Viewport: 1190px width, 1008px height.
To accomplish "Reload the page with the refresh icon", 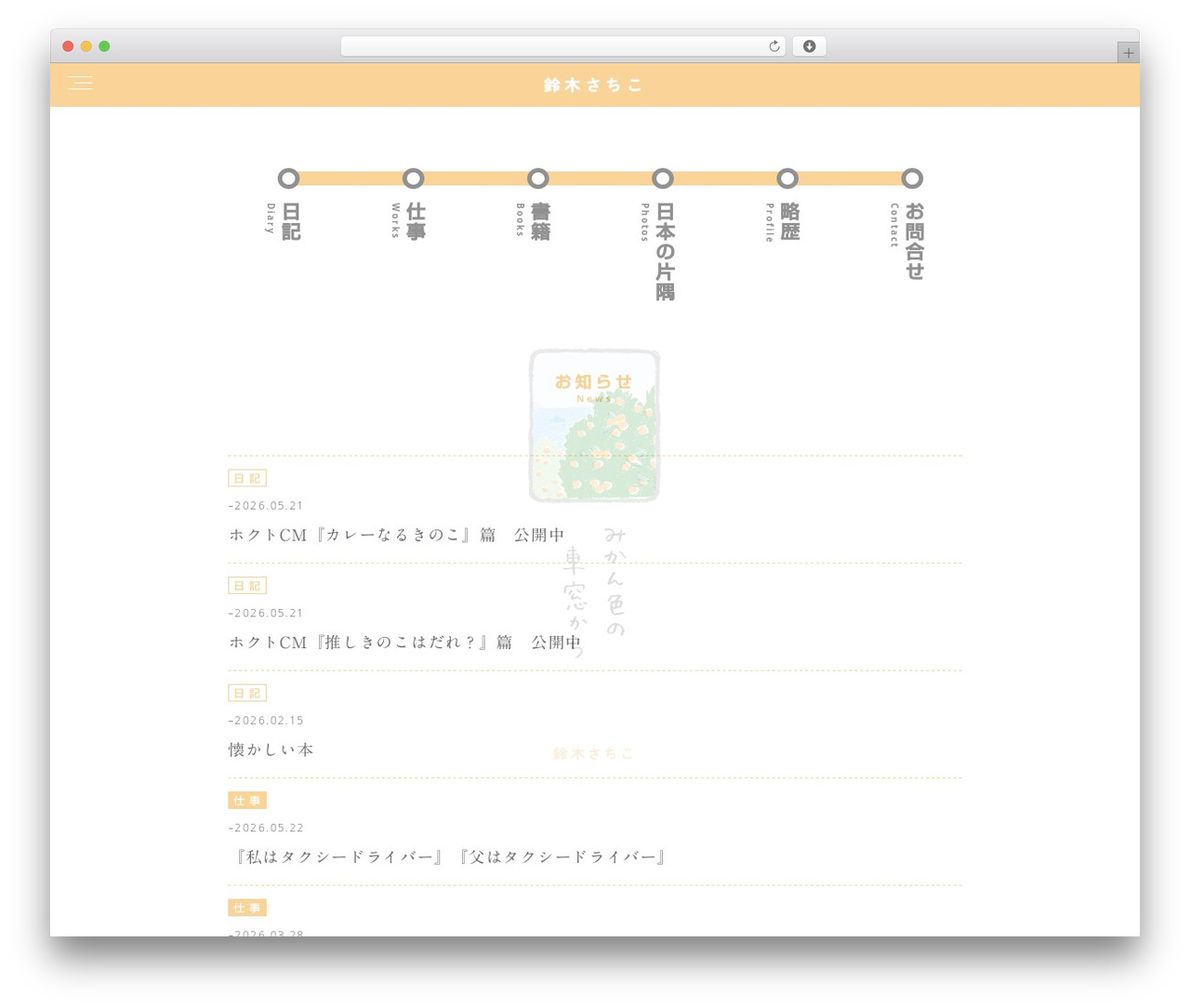I will pyautogui.click(x=773, y=46).
